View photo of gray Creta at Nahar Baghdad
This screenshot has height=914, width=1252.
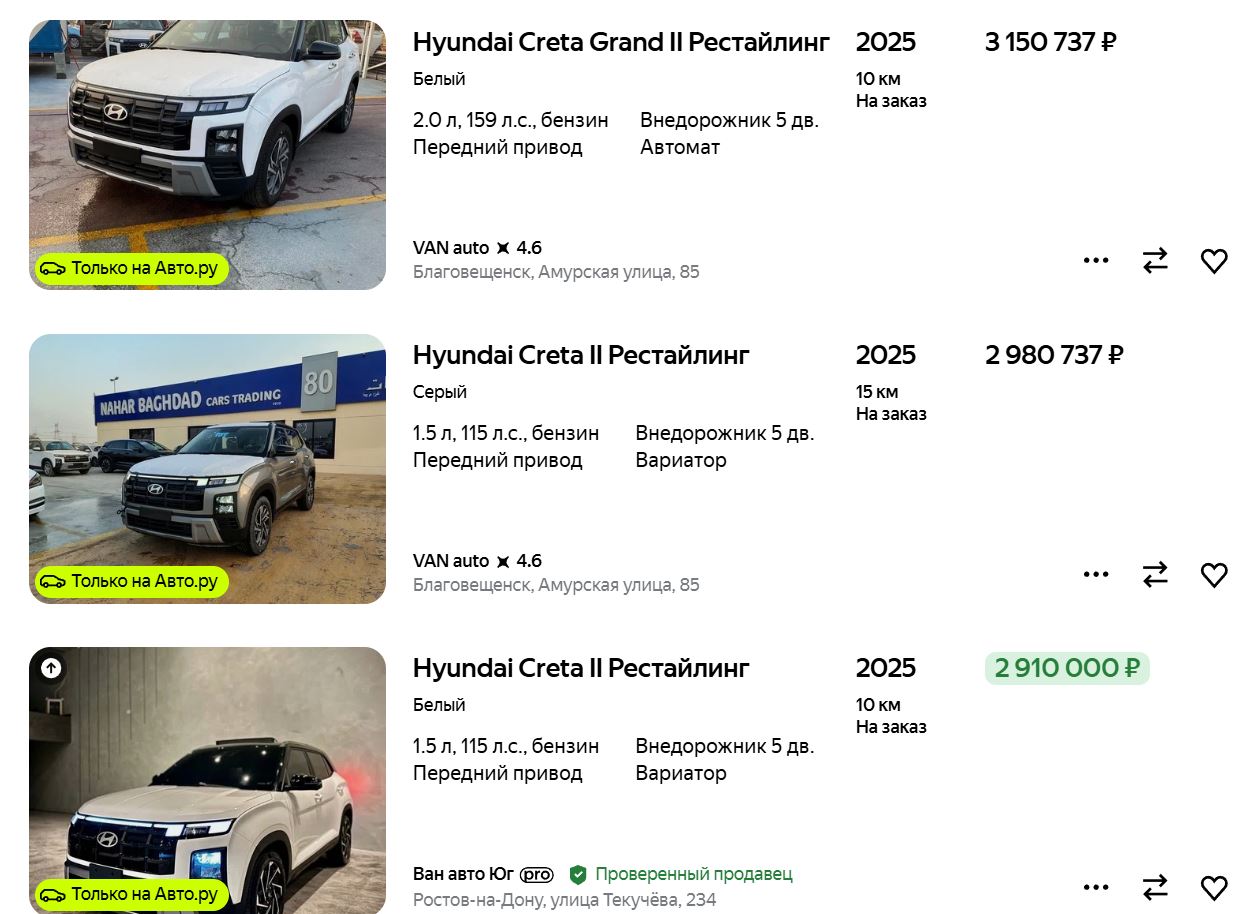click(x=207, y=460)
